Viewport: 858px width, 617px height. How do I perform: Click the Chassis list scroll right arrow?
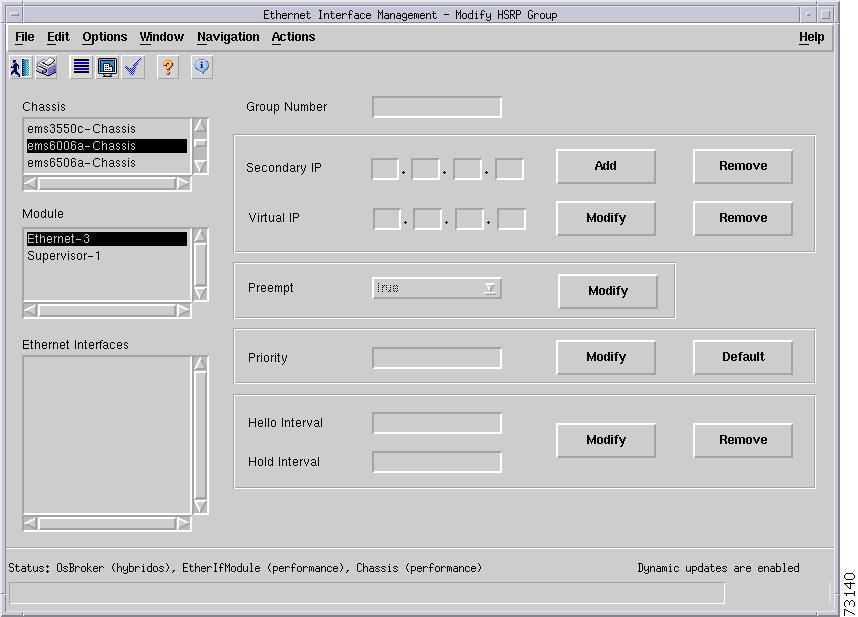point(183,183)
